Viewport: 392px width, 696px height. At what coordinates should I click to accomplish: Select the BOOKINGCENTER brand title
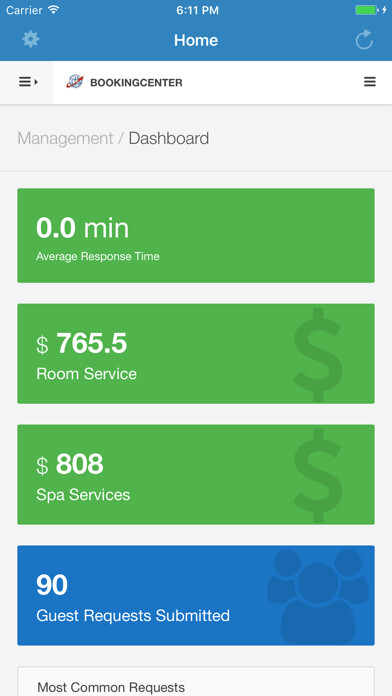coord(136,83)
